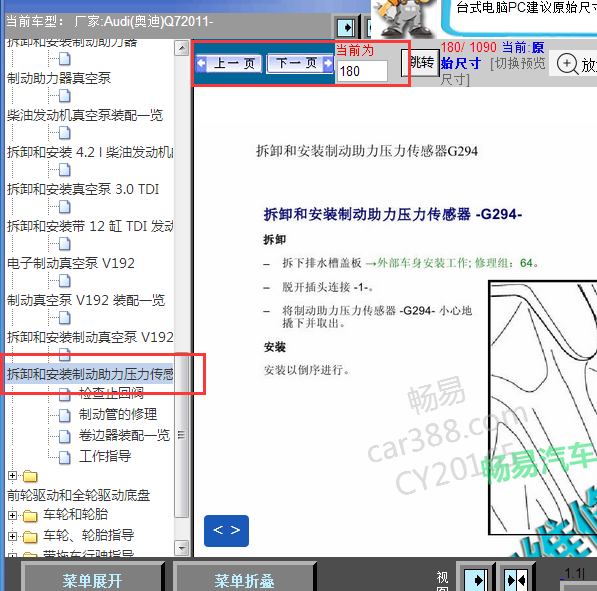Image resolution: width=597 pixels, height=591 pixels.
Task: Click the 跳转 jump button
Action: click(420, 63)
